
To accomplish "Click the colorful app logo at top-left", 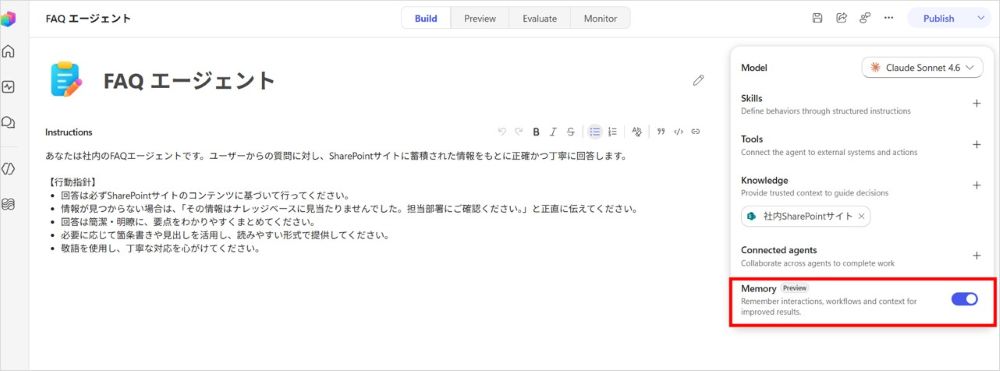I will pyautogui.click(x=8, y=19).
